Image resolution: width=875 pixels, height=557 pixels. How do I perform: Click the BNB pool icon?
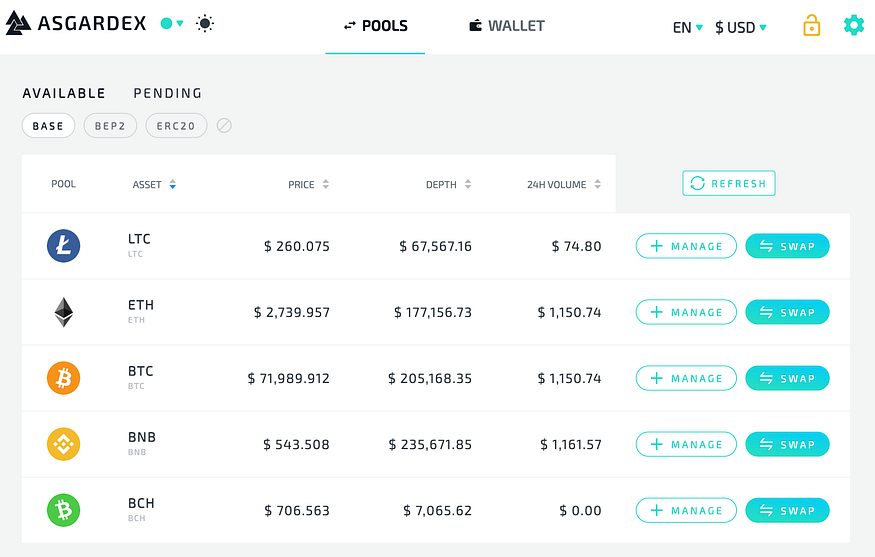coord(63,444)
